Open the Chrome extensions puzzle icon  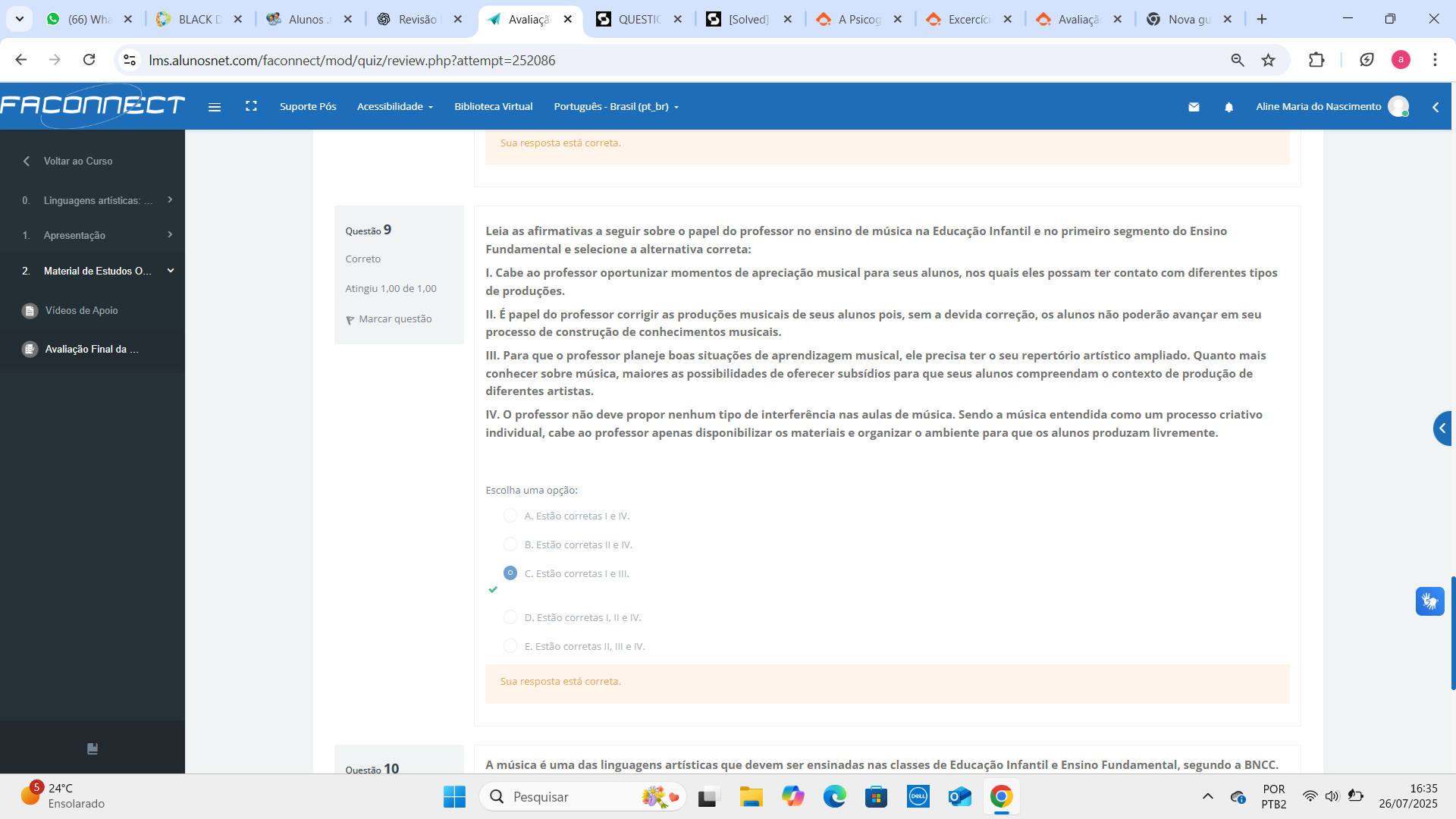click(x=1316, y=60)
